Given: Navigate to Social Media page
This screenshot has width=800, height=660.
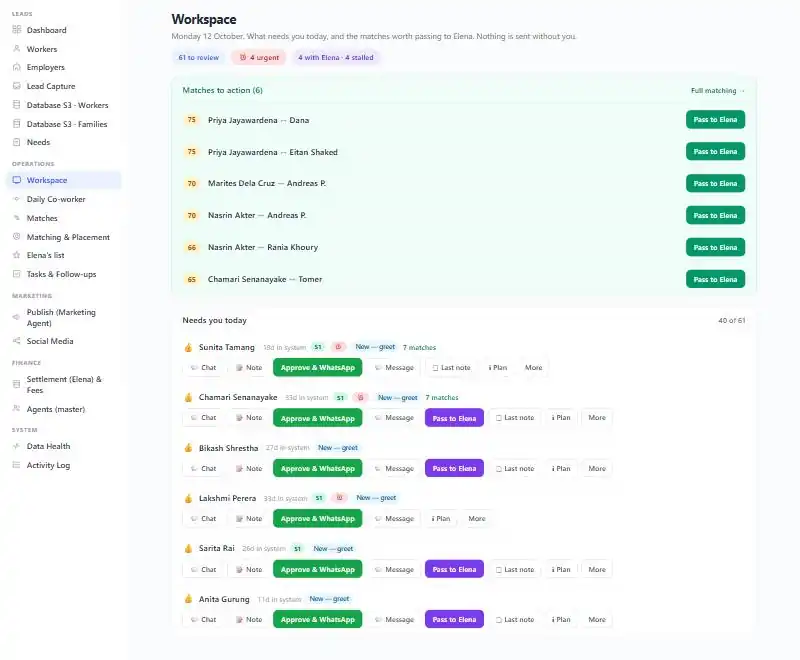Looking at the screenshot, I should pos(64,341).
